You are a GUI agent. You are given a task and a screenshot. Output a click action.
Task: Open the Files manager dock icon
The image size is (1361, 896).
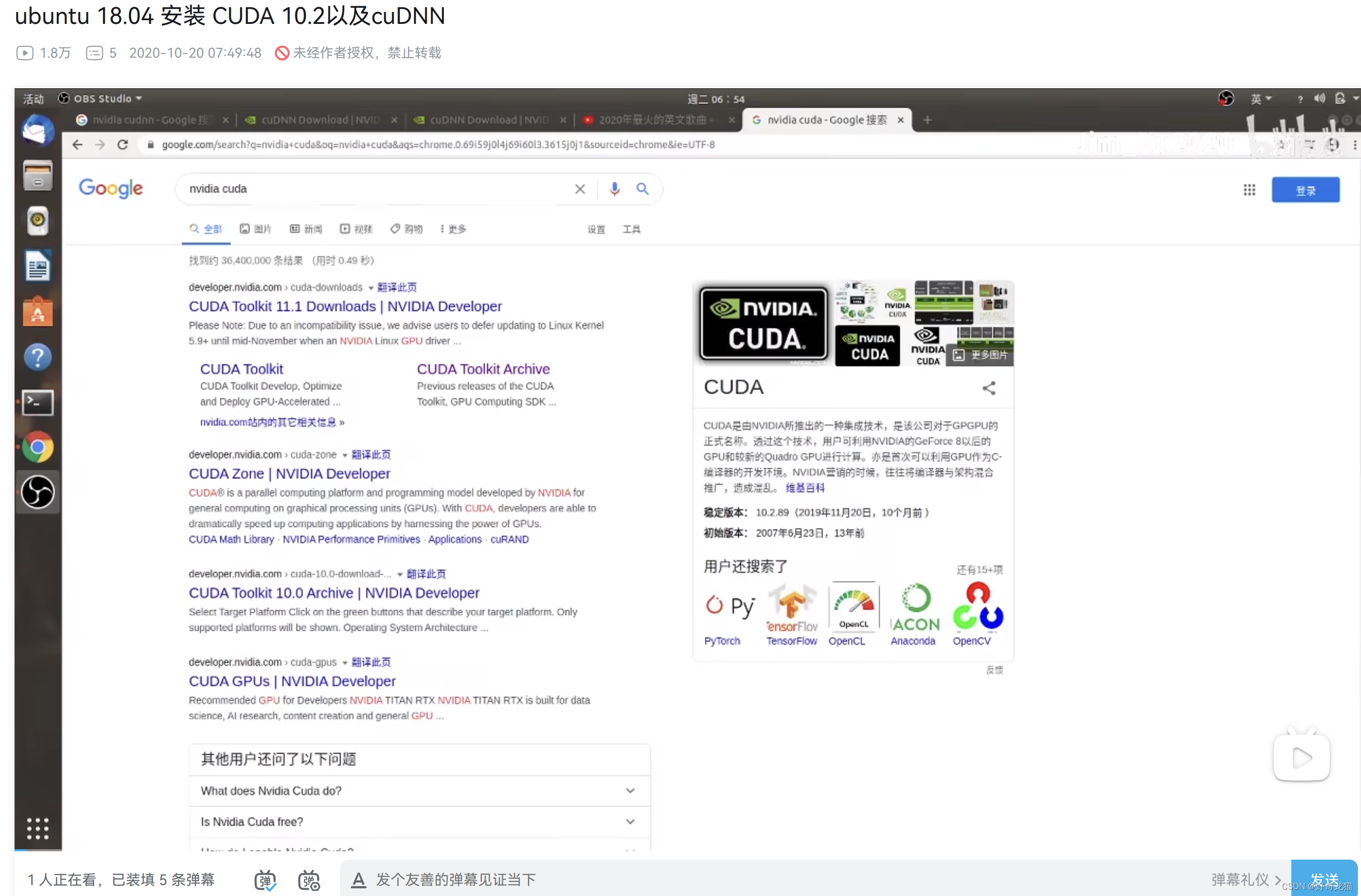click(x=38, y=175)
